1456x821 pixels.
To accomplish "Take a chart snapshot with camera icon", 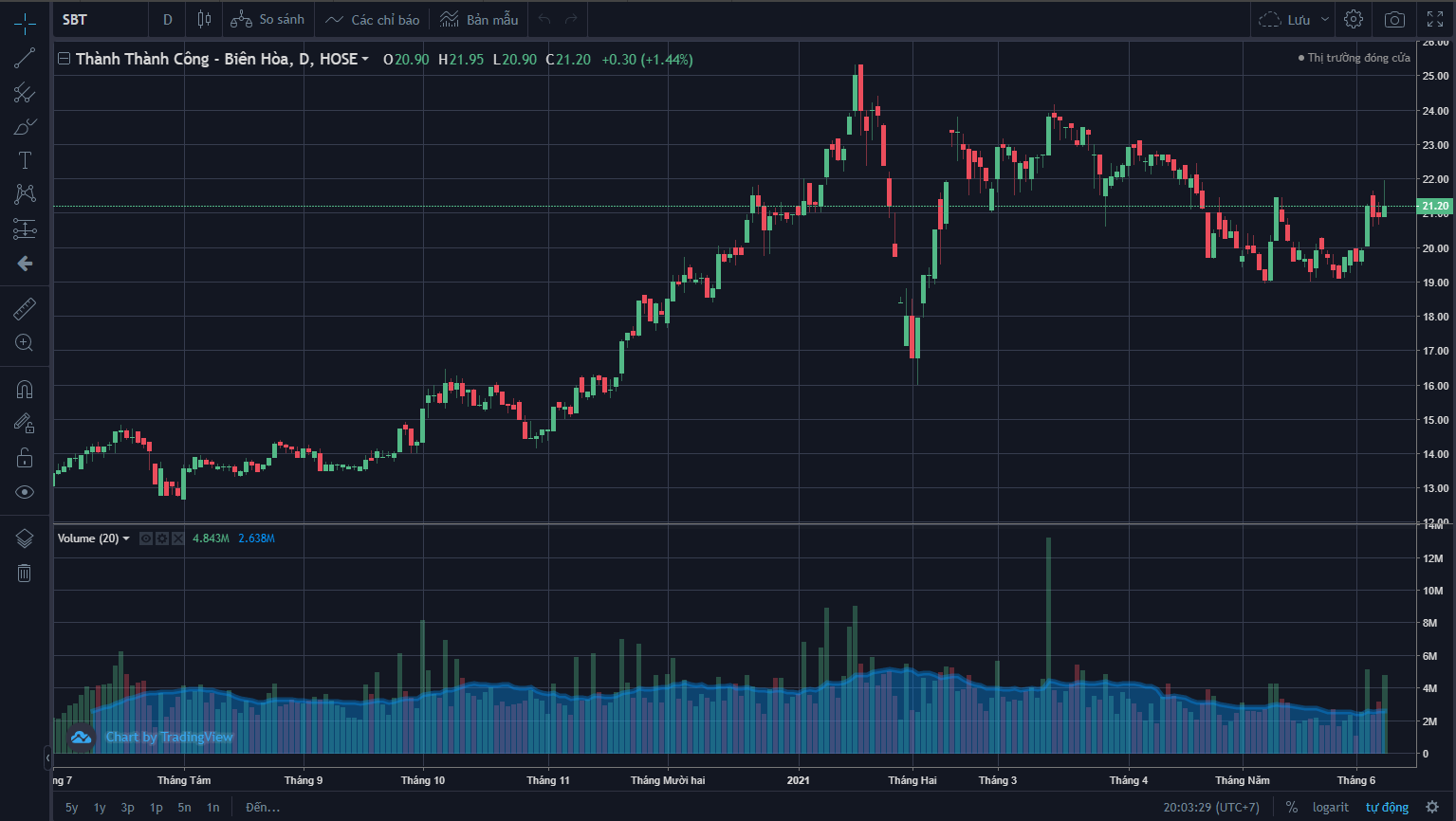I will click(1394, 19).
